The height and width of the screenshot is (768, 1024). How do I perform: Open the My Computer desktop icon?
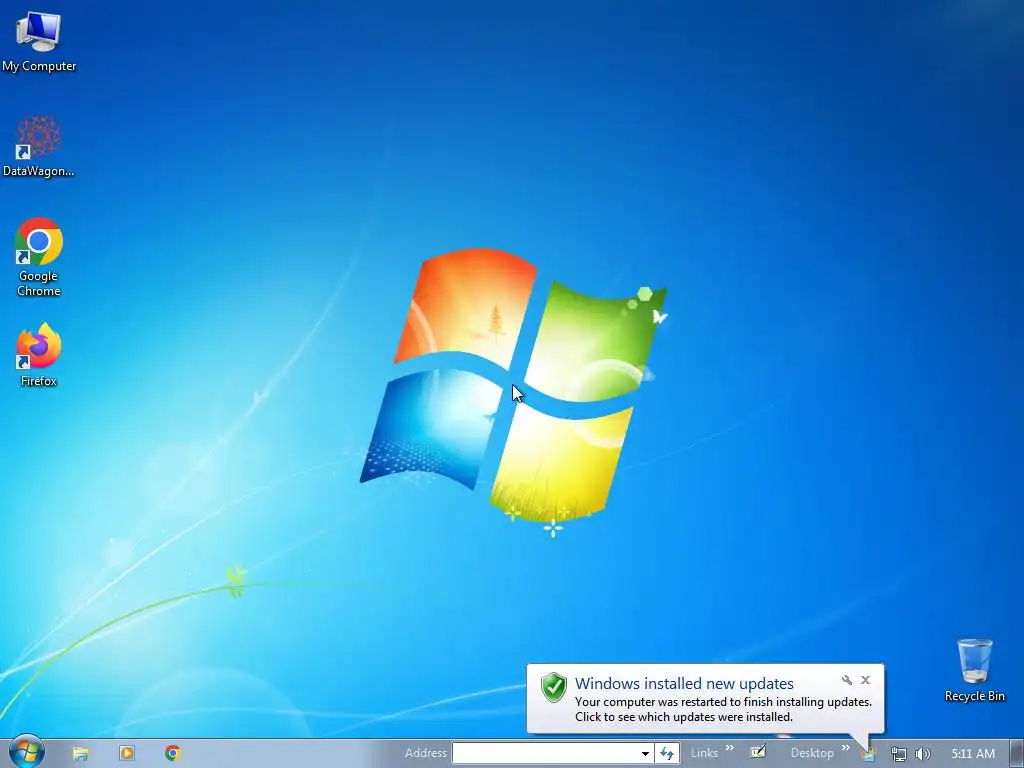[x=39, y=42]
